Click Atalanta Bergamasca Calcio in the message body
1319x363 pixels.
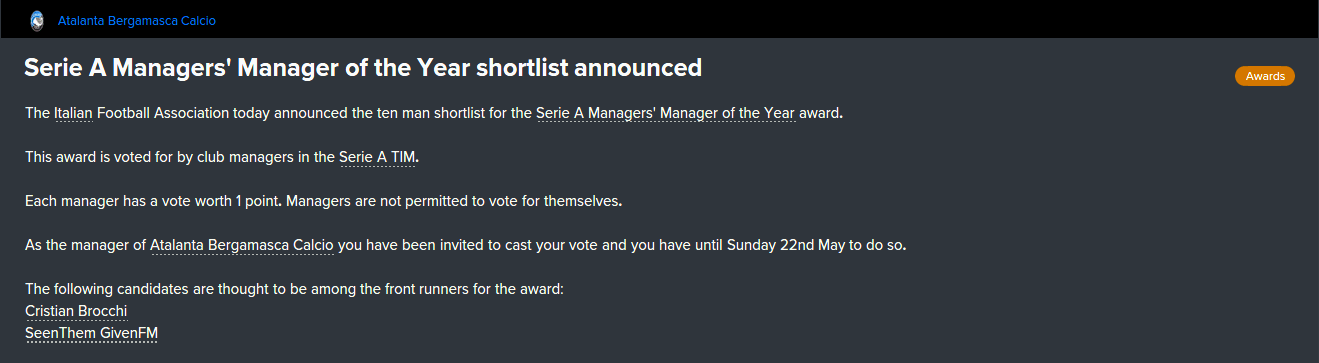pos(243,245)
